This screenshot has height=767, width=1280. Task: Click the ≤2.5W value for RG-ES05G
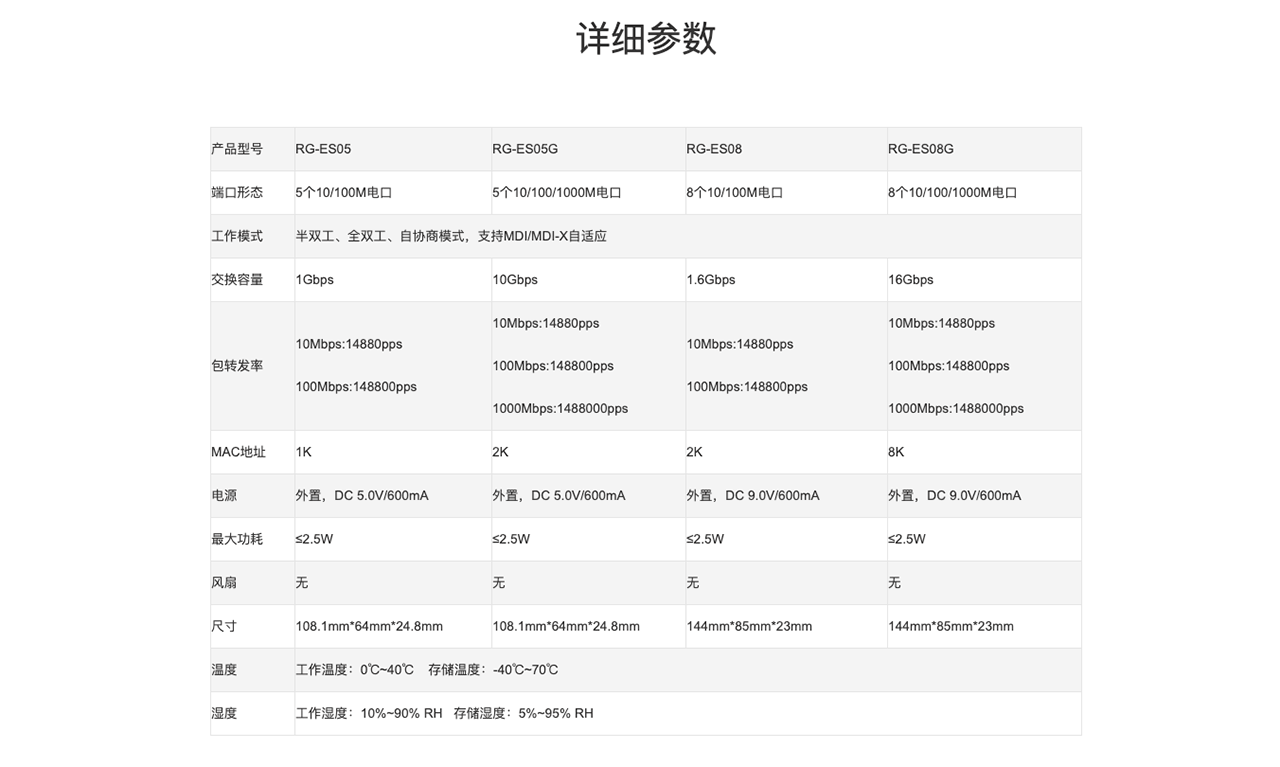click(x=511, y=539)
